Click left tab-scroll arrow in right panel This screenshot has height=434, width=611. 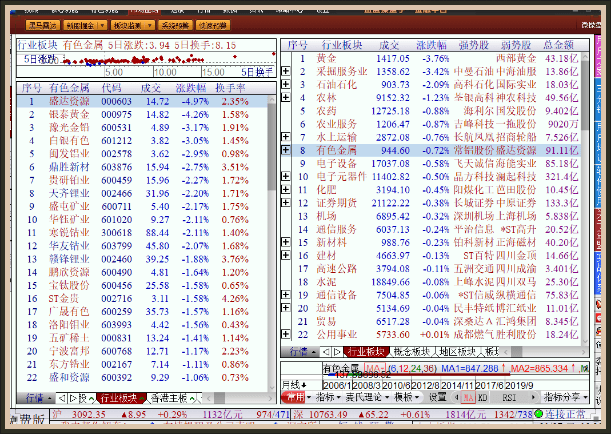[326, 352]
